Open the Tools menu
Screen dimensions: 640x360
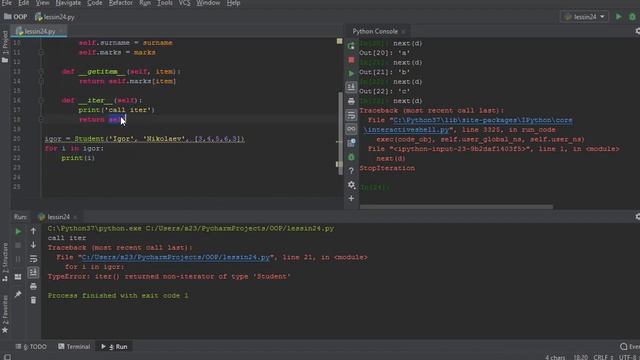(164, 3)
